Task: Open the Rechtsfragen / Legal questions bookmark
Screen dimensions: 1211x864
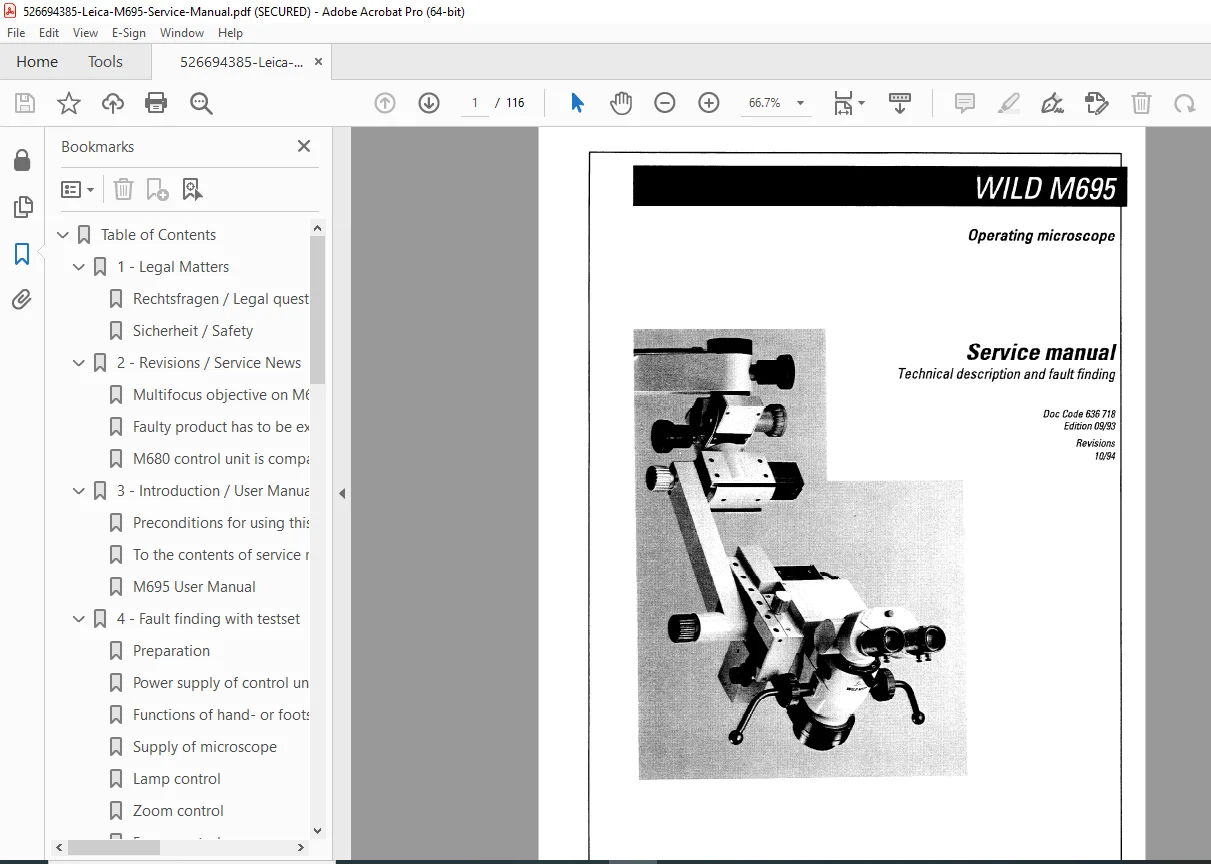Action: click(221, 299)
